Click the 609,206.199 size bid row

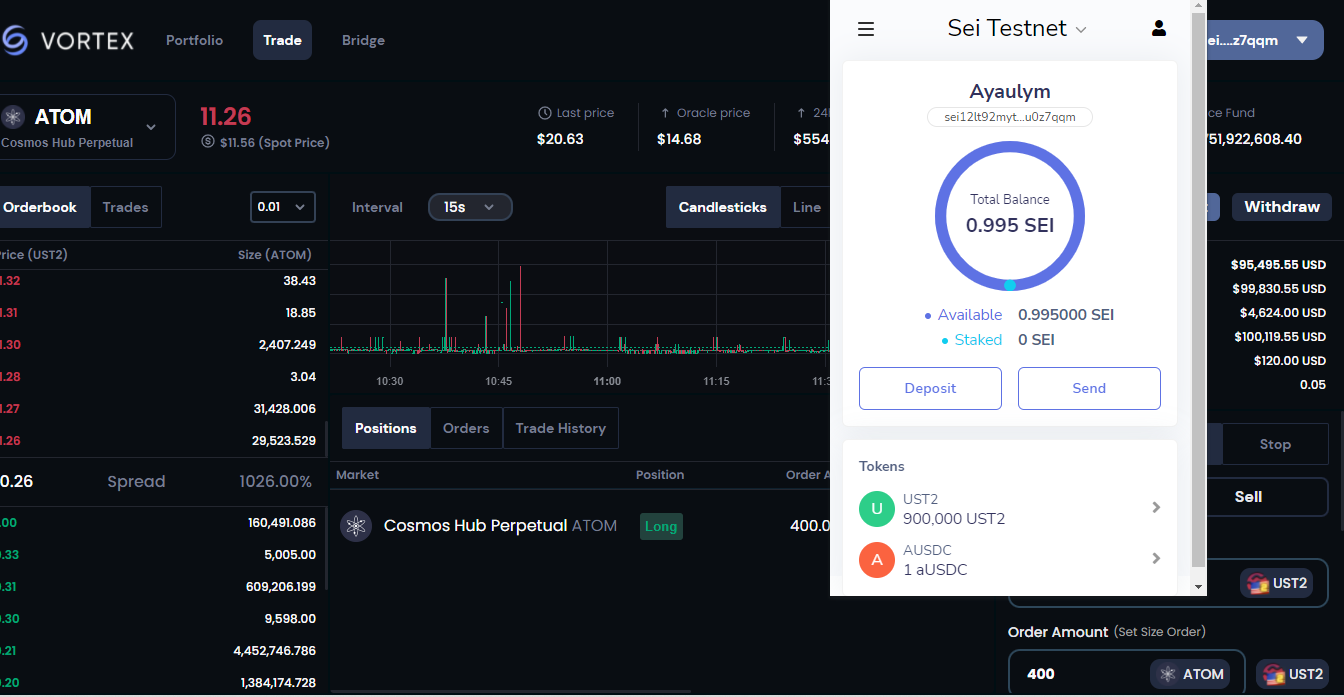[160, 587]
